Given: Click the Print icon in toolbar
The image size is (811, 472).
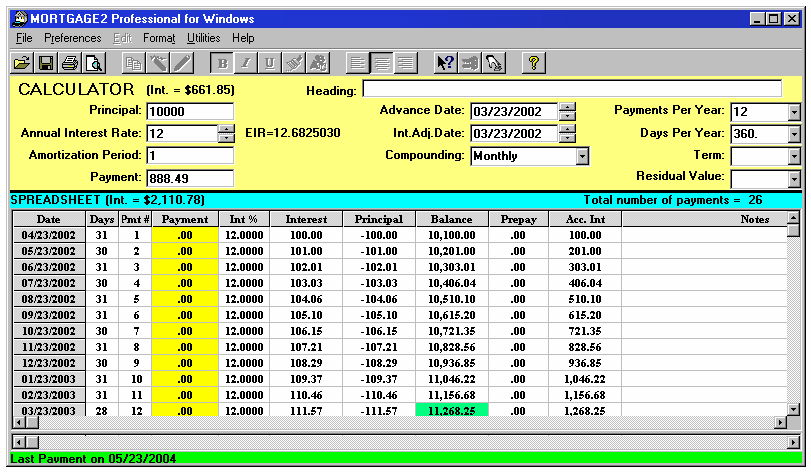Looking at the screenshot, I should pos(69,63).
